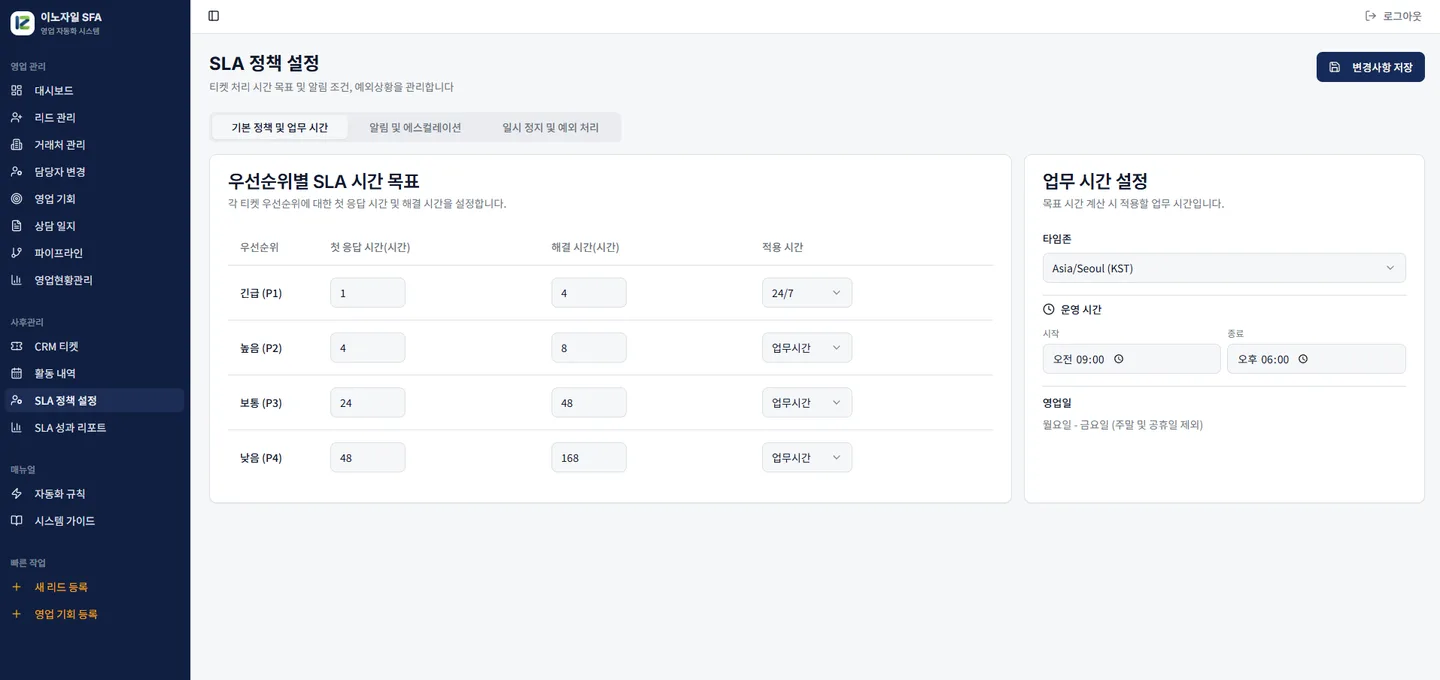Click the 변경사항 저장 button

[1370, 67]
